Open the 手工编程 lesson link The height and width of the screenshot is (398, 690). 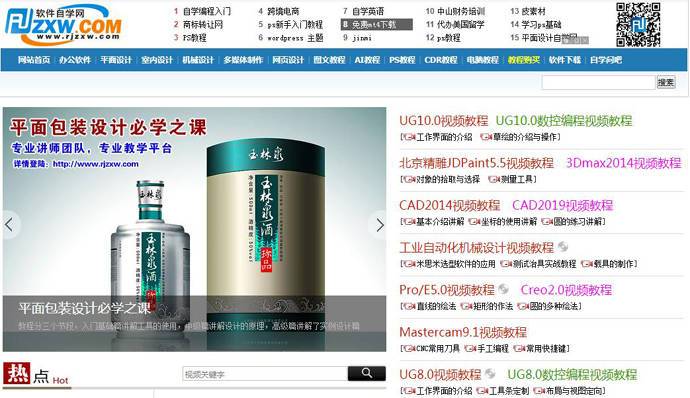click(492, 348)
